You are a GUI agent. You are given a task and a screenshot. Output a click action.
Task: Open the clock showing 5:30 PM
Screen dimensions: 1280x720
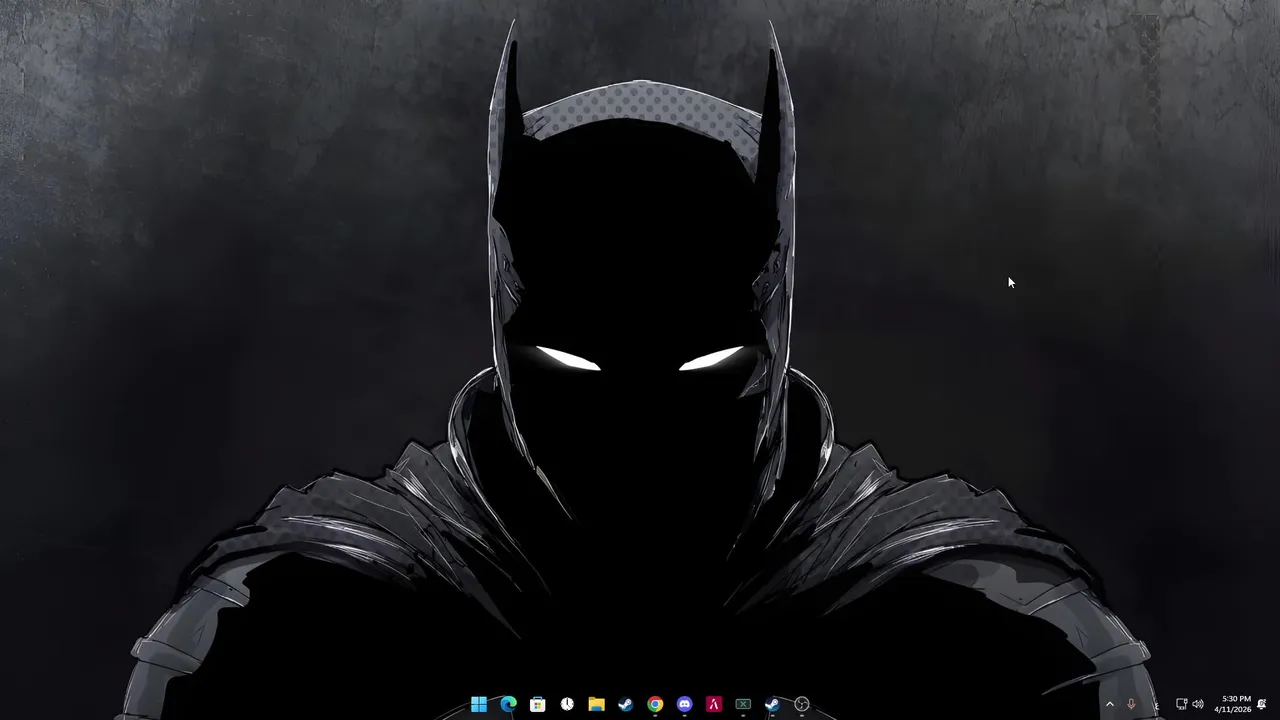1233,704
